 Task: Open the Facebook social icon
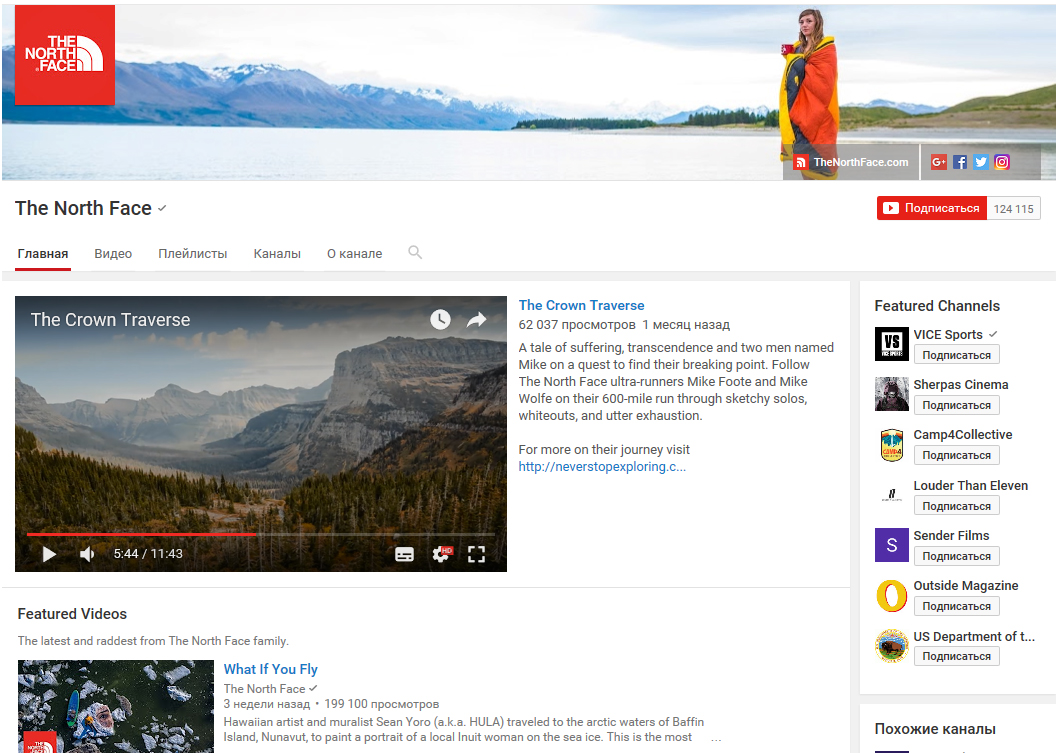point(960,162)
